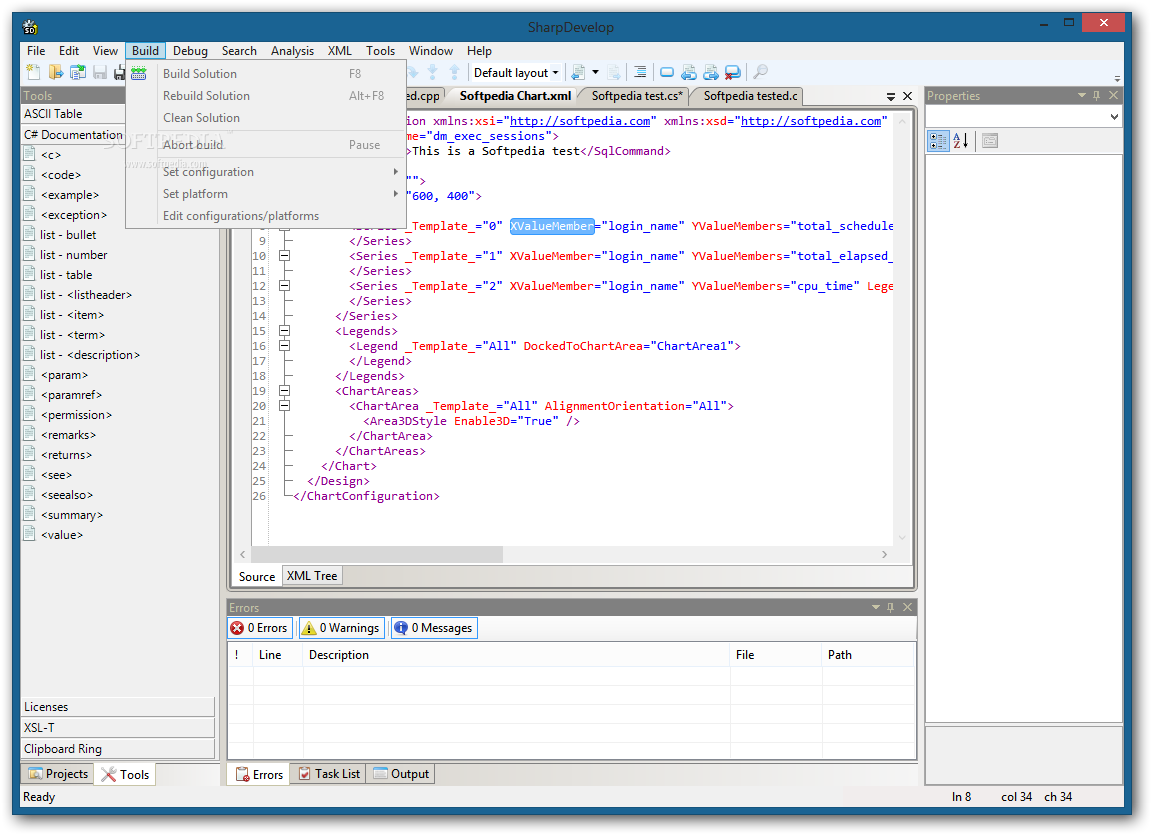Image resolution: width=1152 pixels, height=835 pixels.
Task: Open the Analysis menu
Action: 292,51
